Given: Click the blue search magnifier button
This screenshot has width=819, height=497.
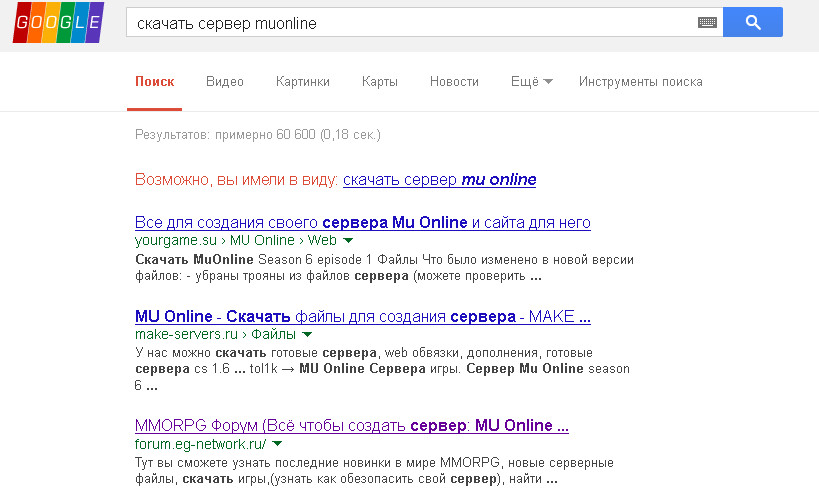Looking at the screenshot, I should click(753, 22).
